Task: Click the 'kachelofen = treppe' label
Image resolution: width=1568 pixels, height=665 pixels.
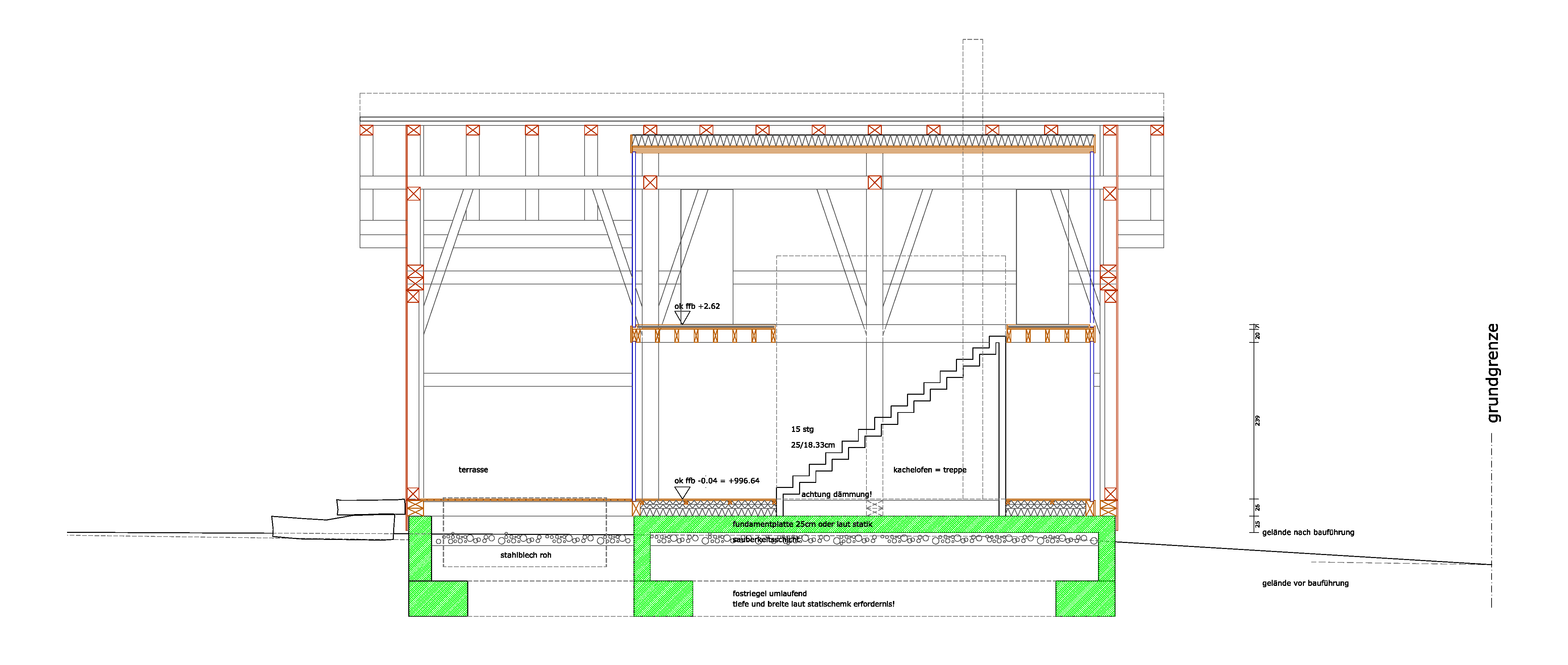Action: 929,470
